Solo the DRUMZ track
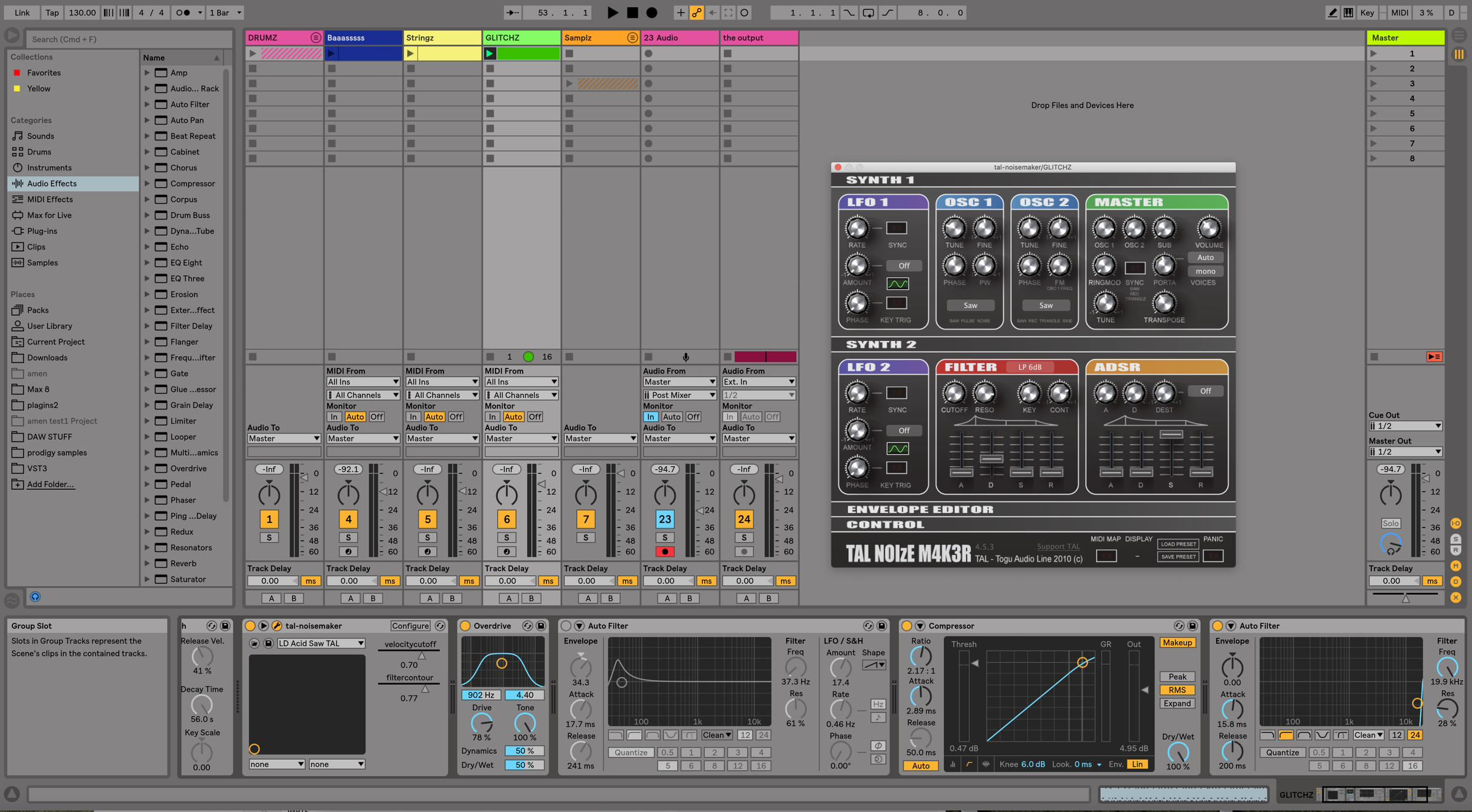Image resolution: width=1472 pixels, height=812 pixels. pyautogui.click(x=269, y=537)
